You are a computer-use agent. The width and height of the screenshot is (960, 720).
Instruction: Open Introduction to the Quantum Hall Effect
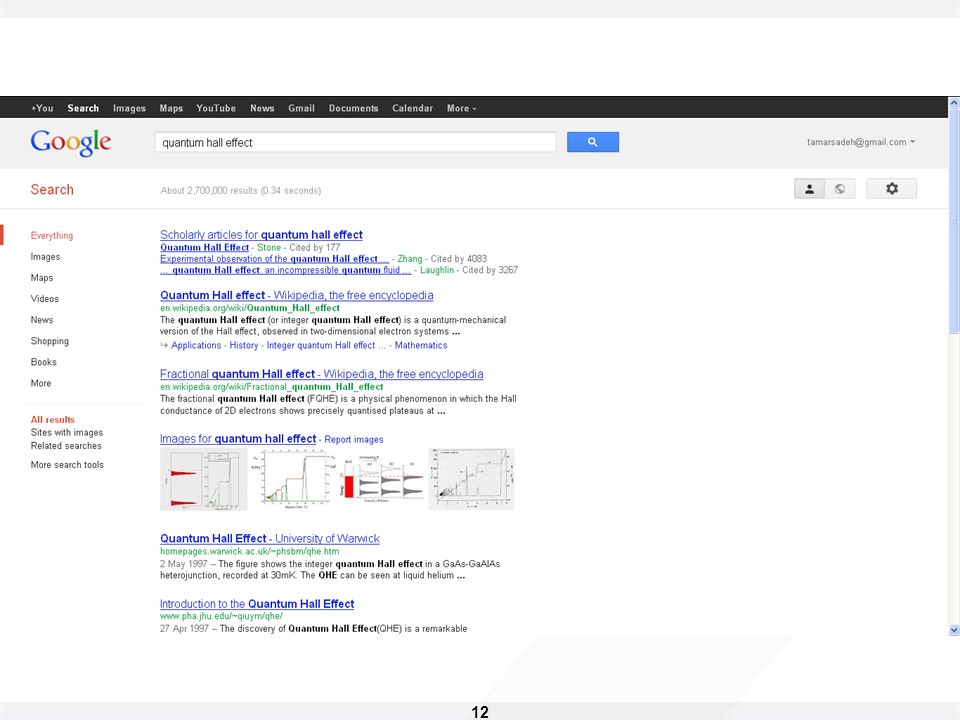click(x=257, y=604)
